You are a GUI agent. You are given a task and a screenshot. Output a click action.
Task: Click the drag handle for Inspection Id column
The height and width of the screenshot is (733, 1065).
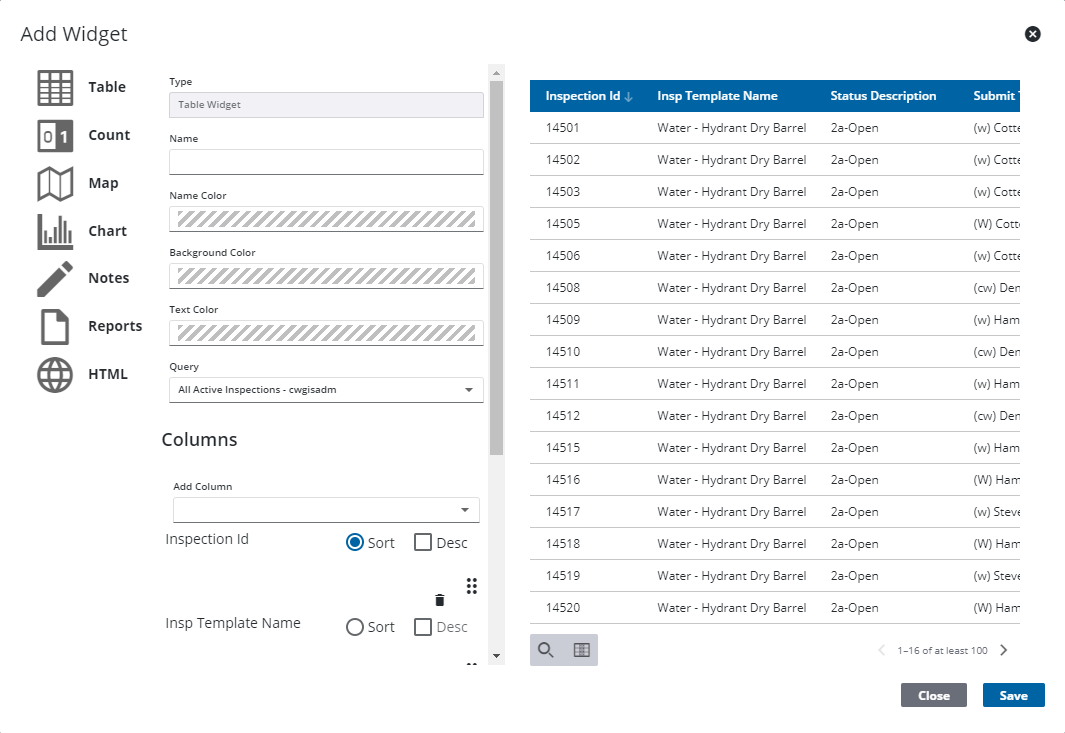point(471,586)
